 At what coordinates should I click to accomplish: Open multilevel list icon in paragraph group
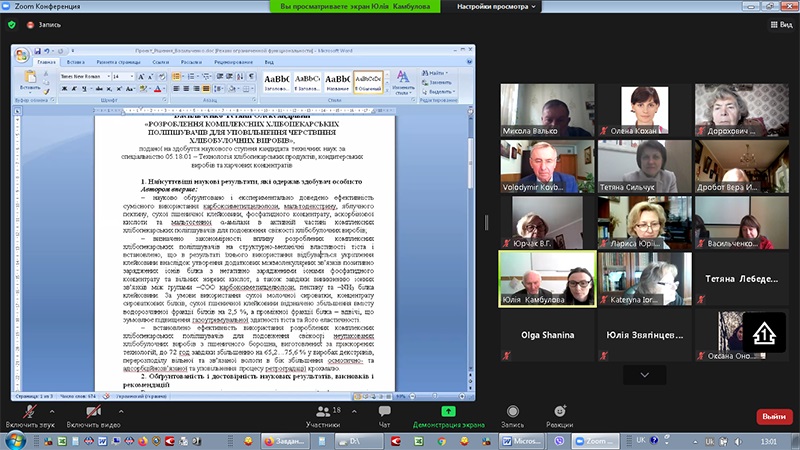pos(206,77)
